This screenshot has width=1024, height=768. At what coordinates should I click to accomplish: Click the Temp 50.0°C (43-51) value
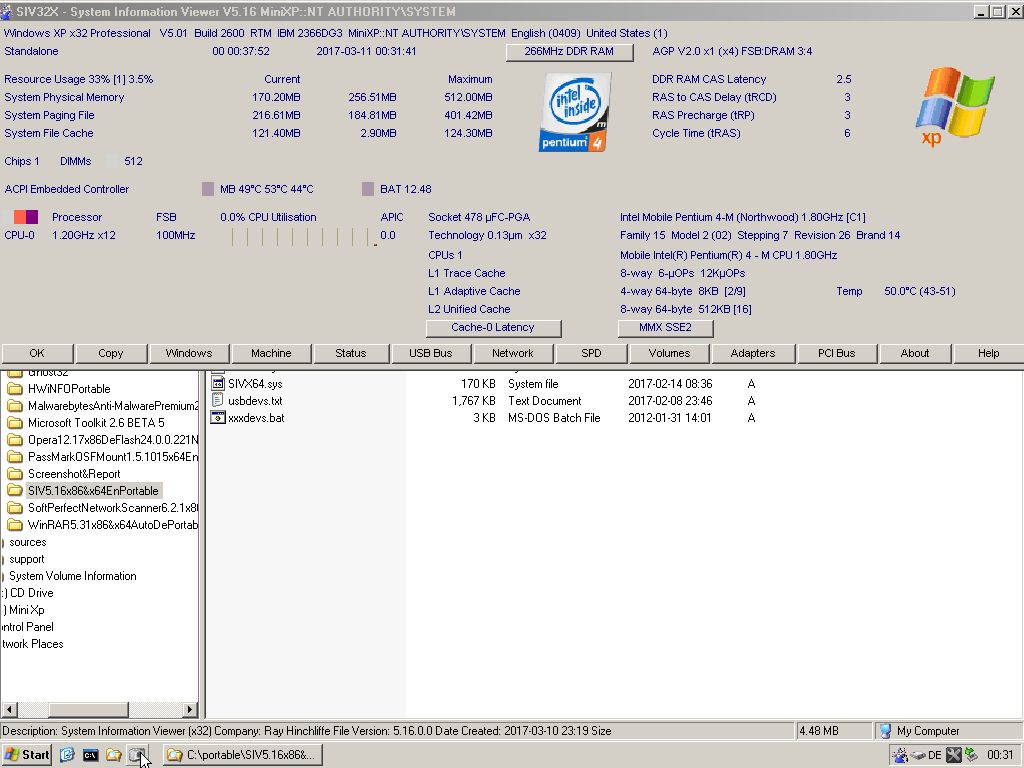[920, 291]
